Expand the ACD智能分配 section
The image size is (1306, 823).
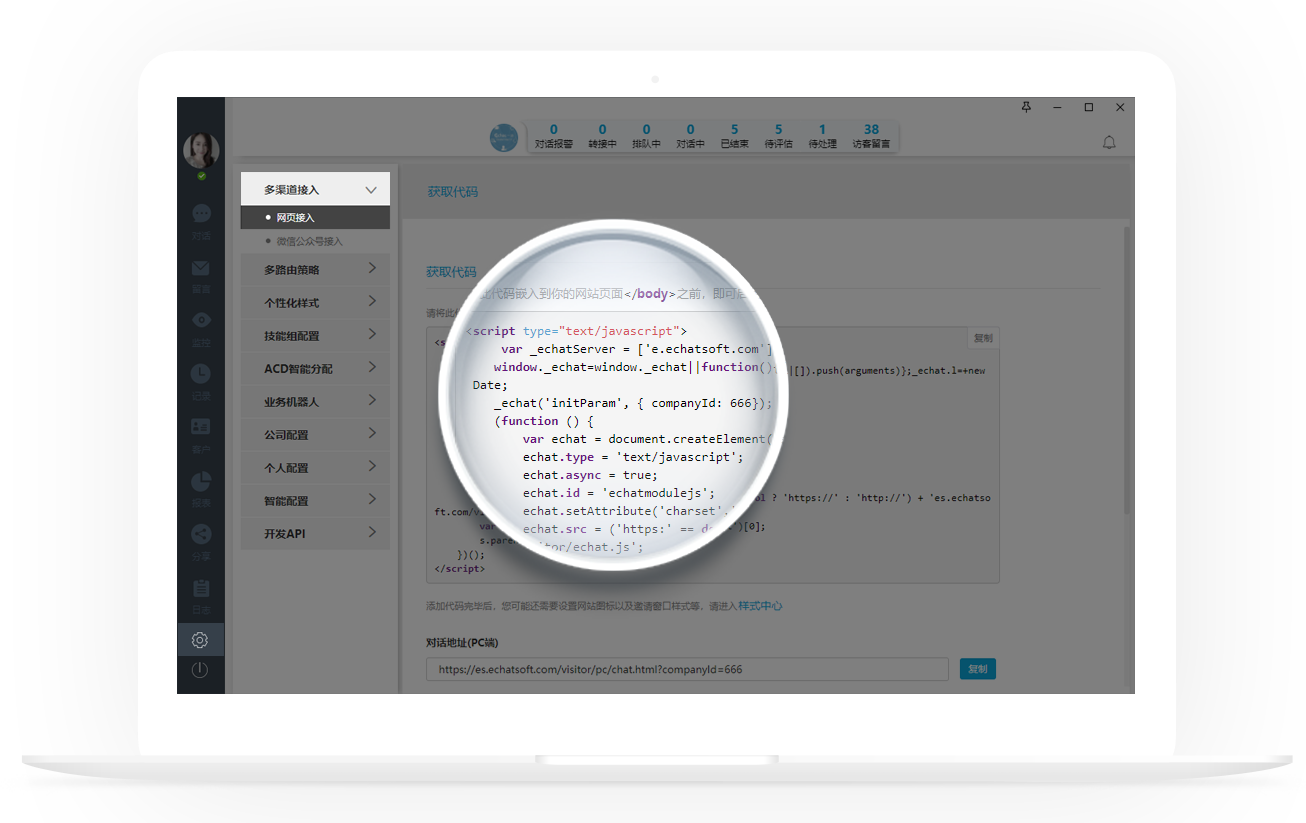tap(315, 369)
